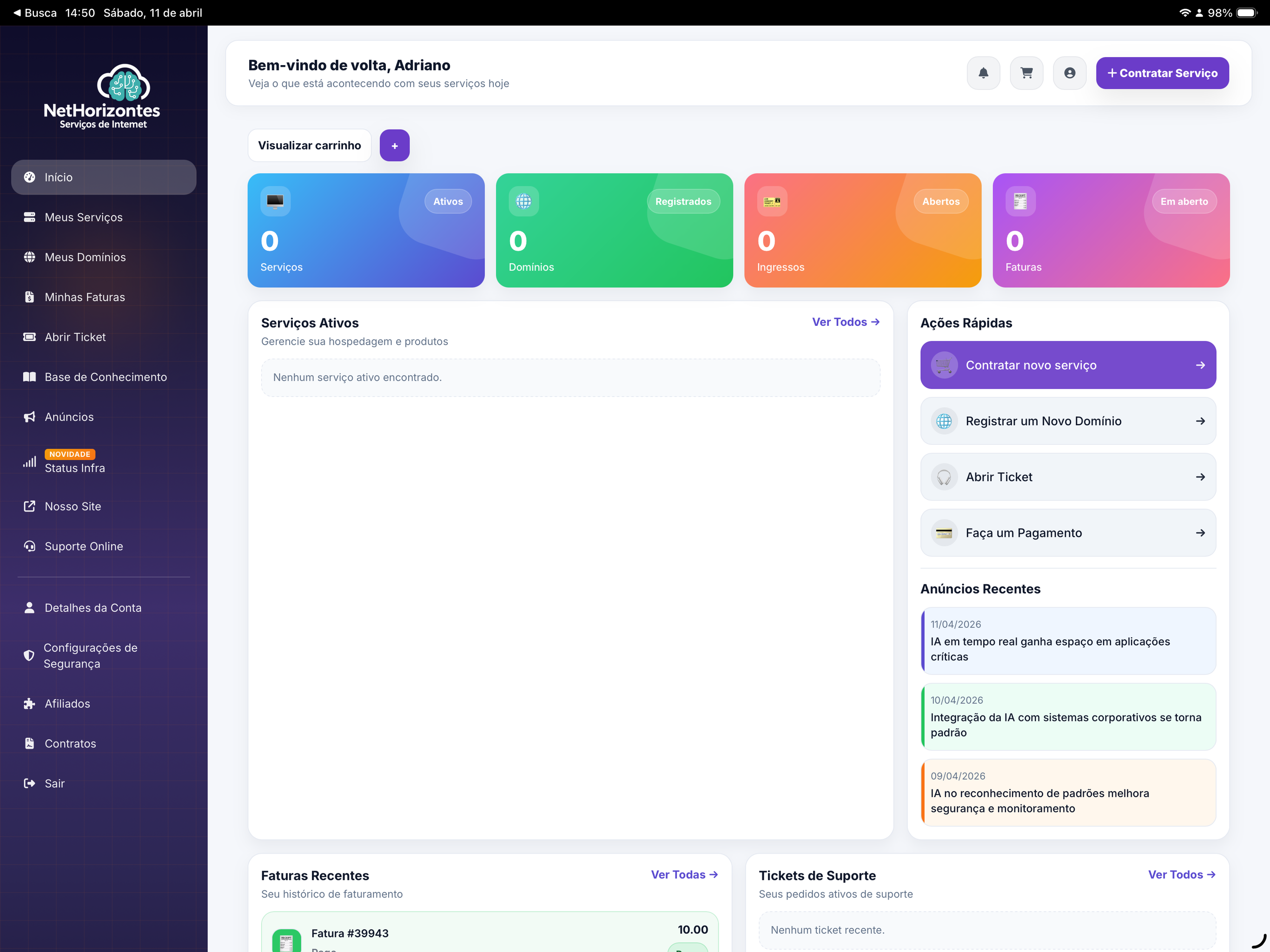This screenshot has width=1270, height=952.
Task: Click Faça um Pagamento quick action
Action: pyautogui.click(x=1068, y=533)
